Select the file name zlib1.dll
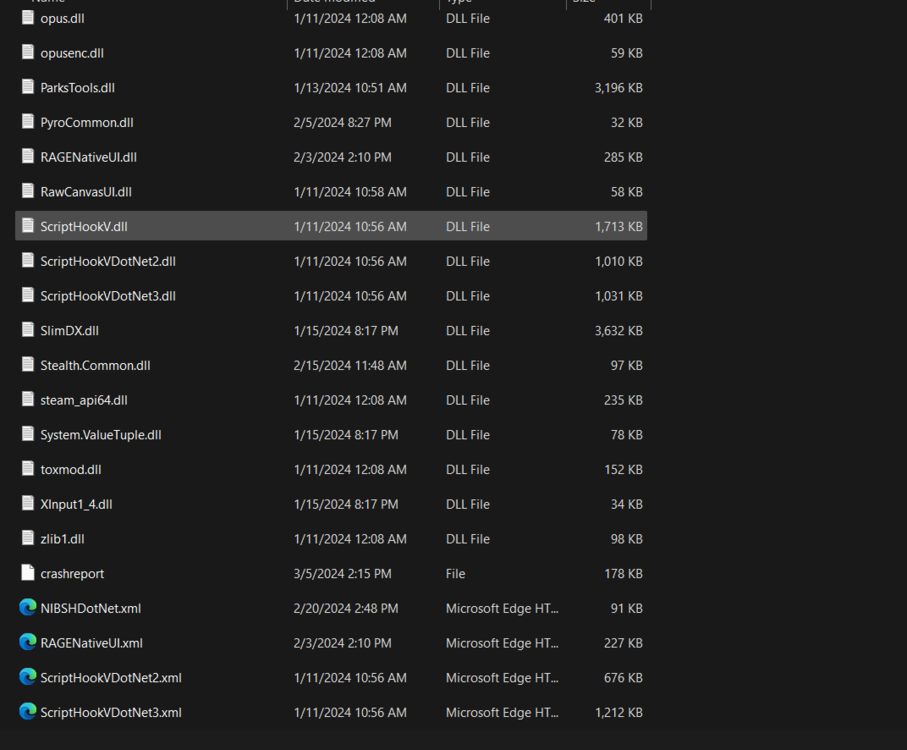 (62, 539)
